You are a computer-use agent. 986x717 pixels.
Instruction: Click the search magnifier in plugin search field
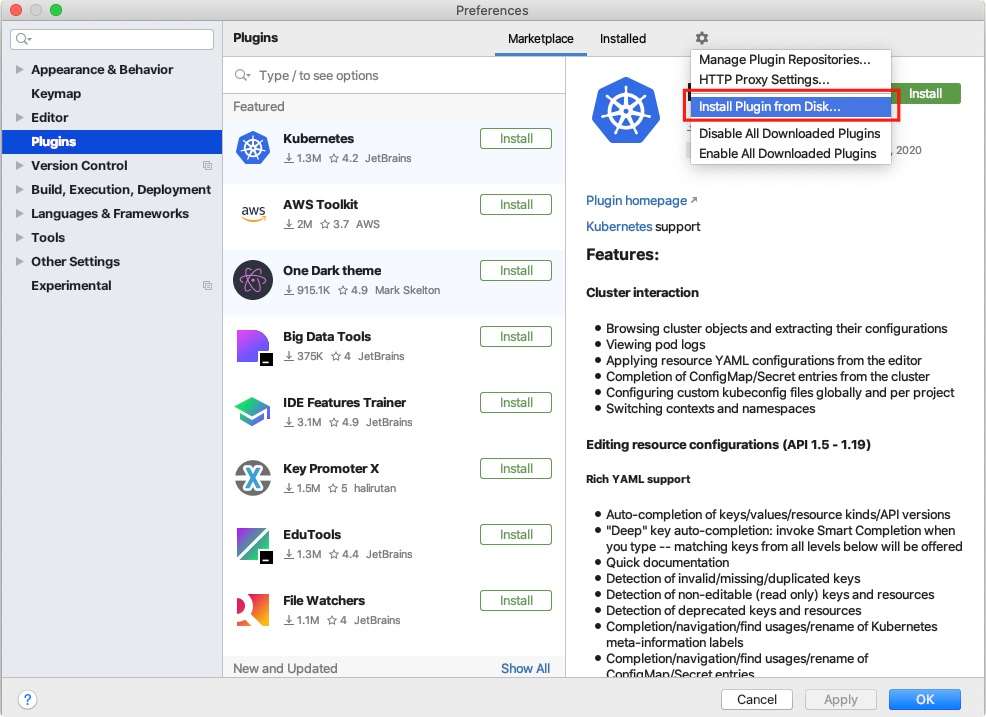point(242,75)
